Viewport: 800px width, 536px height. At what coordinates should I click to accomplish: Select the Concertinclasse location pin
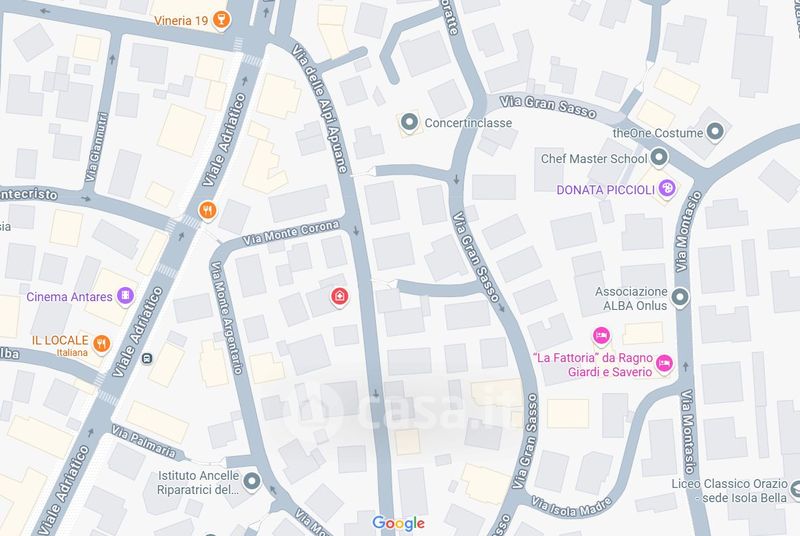409,122
